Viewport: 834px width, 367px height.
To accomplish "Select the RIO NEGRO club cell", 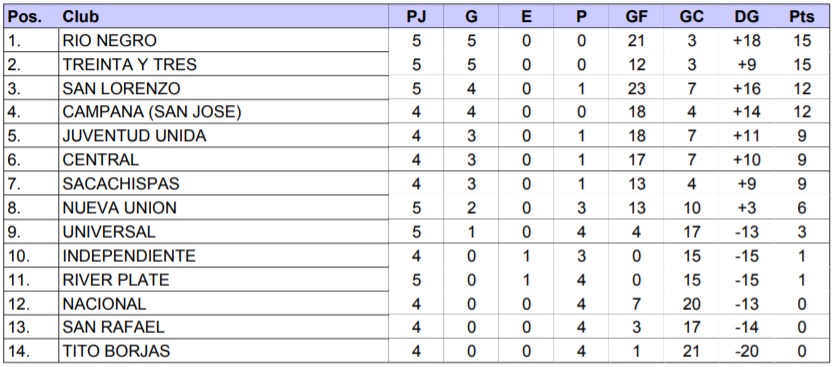I will pyautogui.click(x=223, y=40).
